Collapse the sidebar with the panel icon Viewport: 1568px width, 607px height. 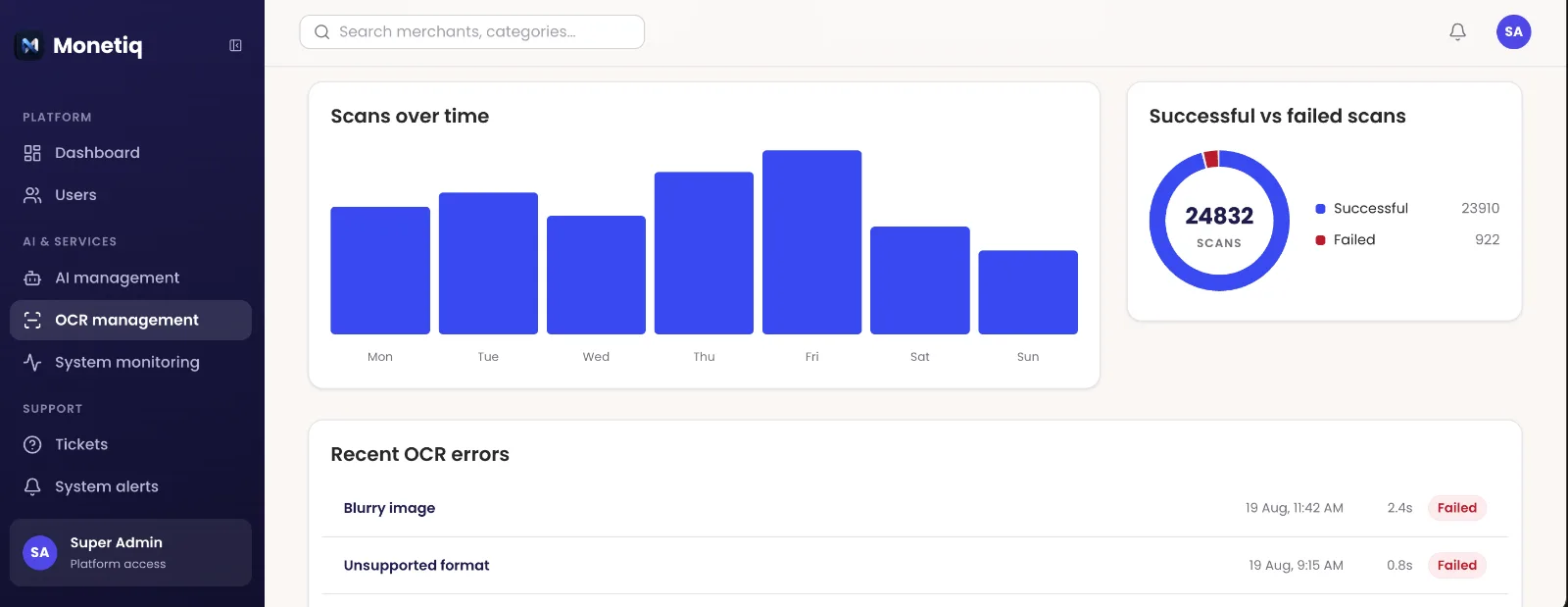click(x=235, y=45)
